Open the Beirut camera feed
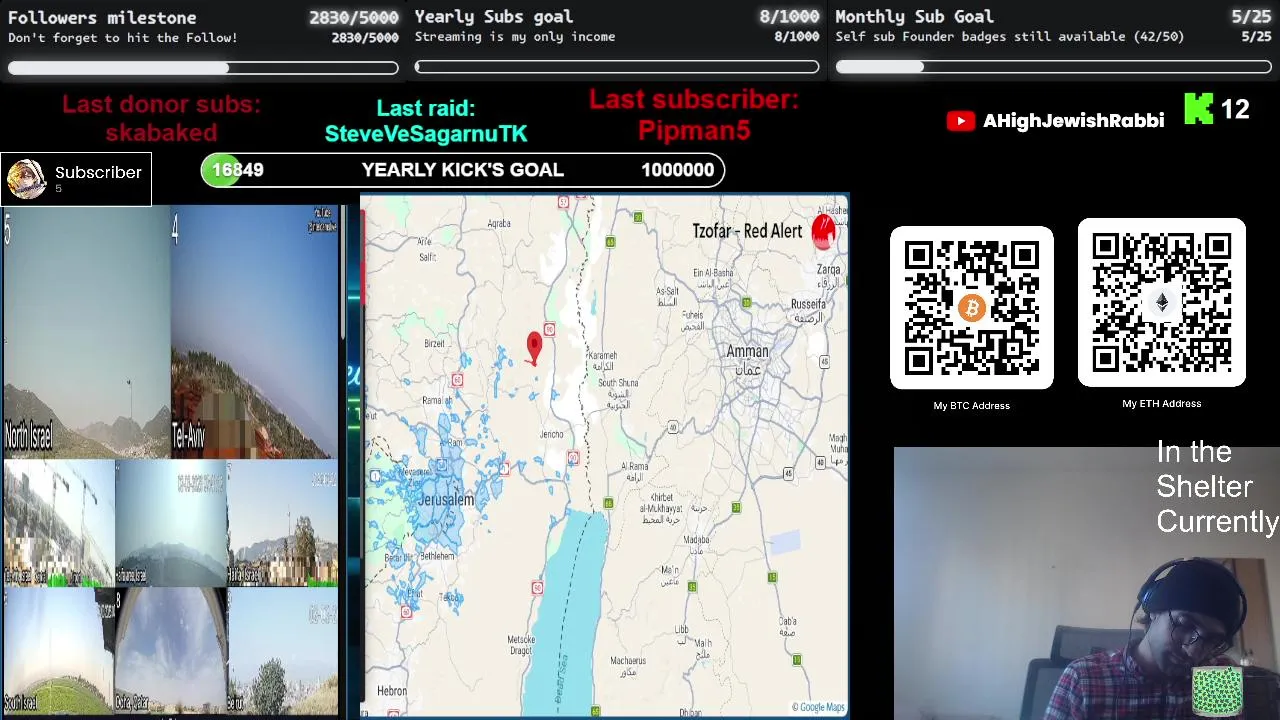The height and width of the screenshot is (720, 1280). pos(283,650)
